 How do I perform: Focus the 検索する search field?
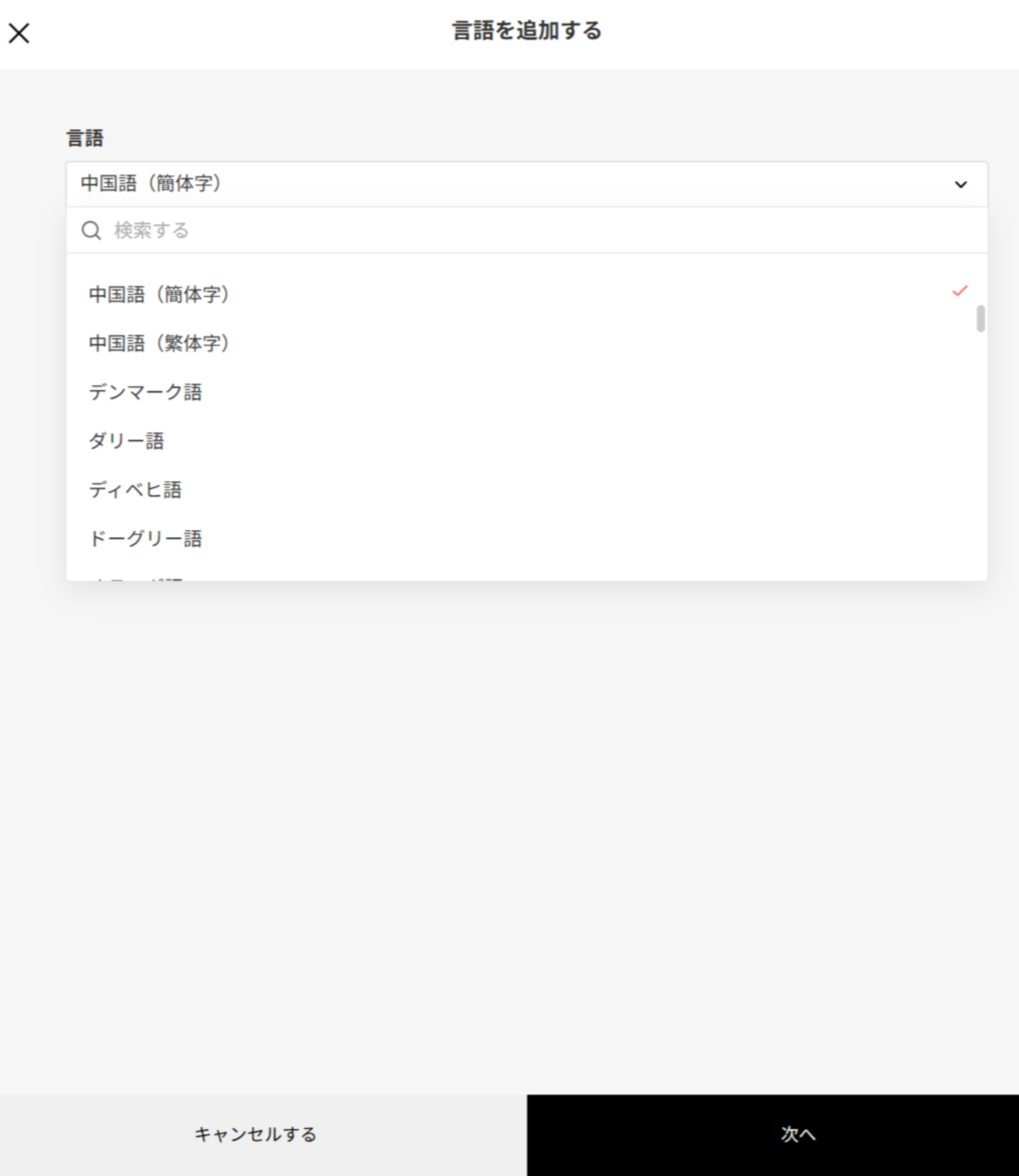coord(543,231)
